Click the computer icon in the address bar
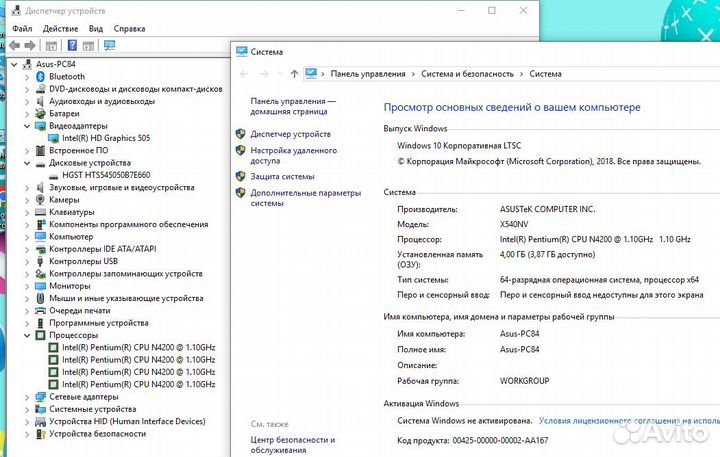Viewport: 720px width, 457px height. click(311, 73)
